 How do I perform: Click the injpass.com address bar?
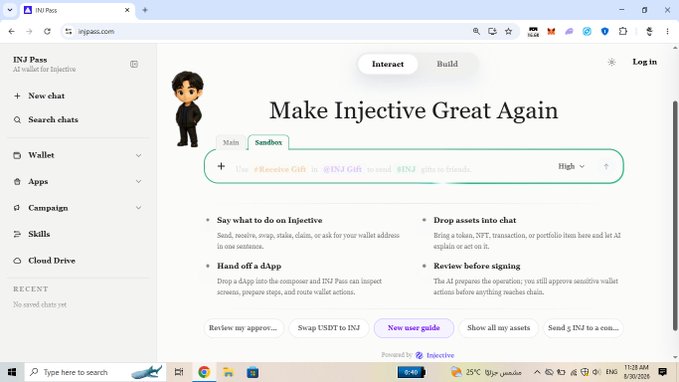pos(268,32)
